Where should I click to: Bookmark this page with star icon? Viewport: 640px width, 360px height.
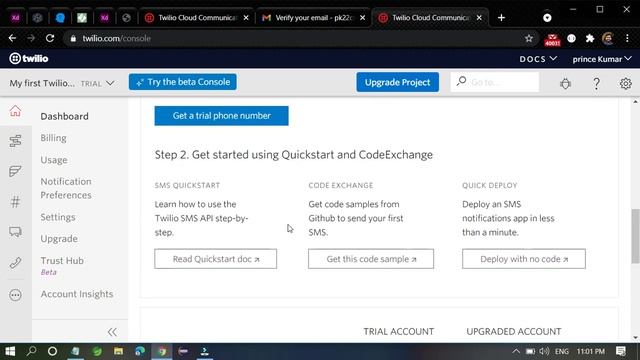point(529,38)
